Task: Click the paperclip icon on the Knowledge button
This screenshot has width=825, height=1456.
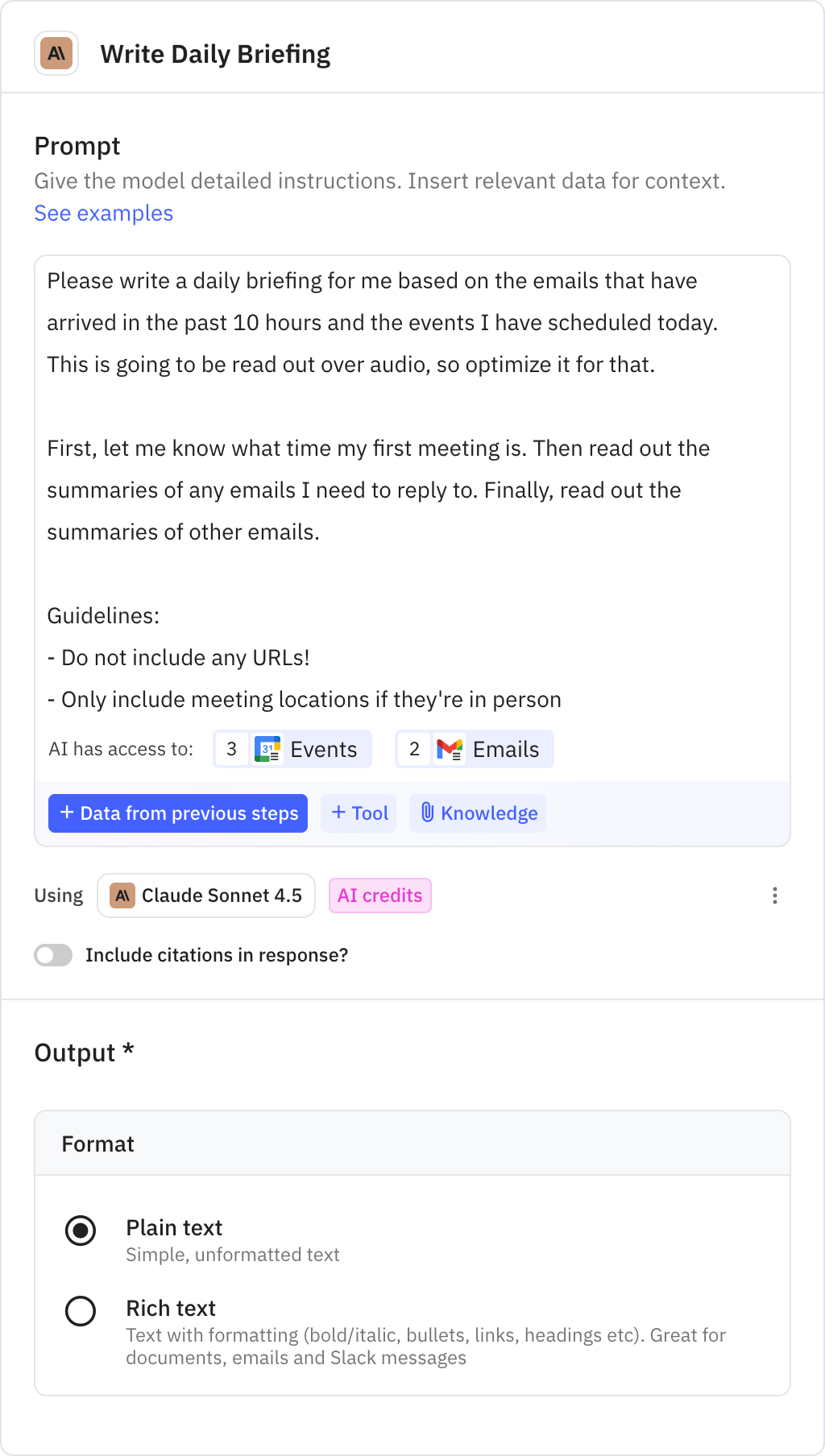Action: point(429,813)
